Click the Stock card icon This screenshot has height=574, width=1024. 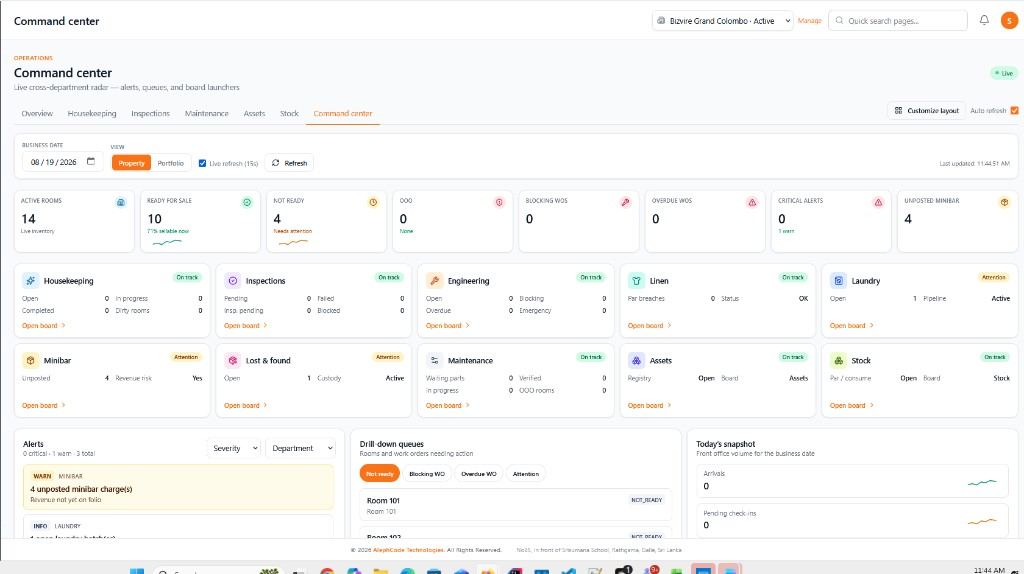coord(839,360)
